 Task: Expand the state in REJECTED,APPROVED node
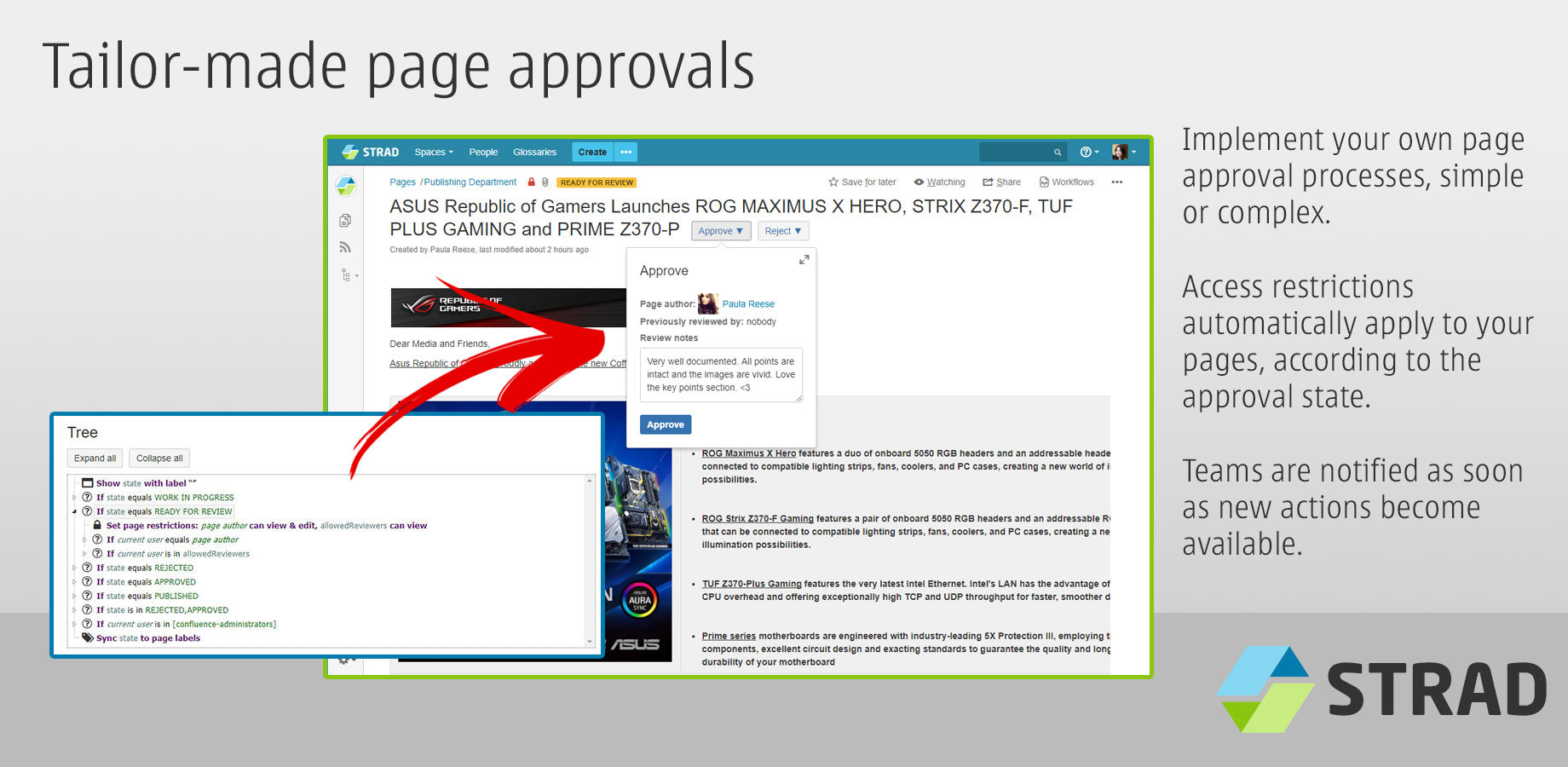click(74, 610)
